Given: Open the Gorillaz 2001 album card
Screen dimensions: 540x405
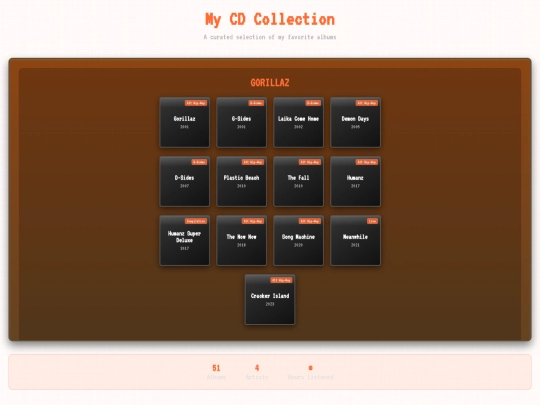Looking at the screenshot, I should [185, 122].
